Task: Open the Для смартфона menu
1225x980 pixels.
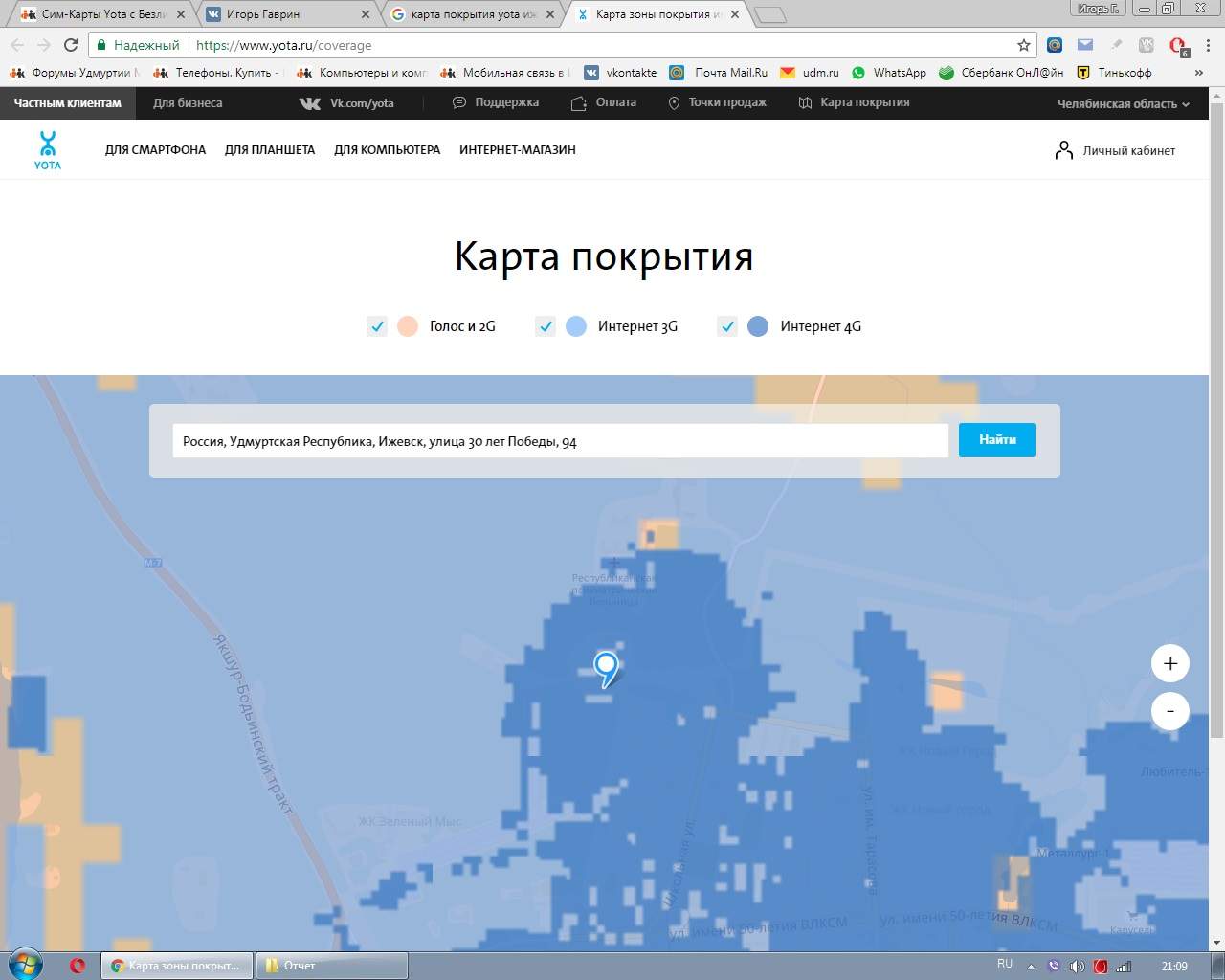Action: tap(155, 150)
